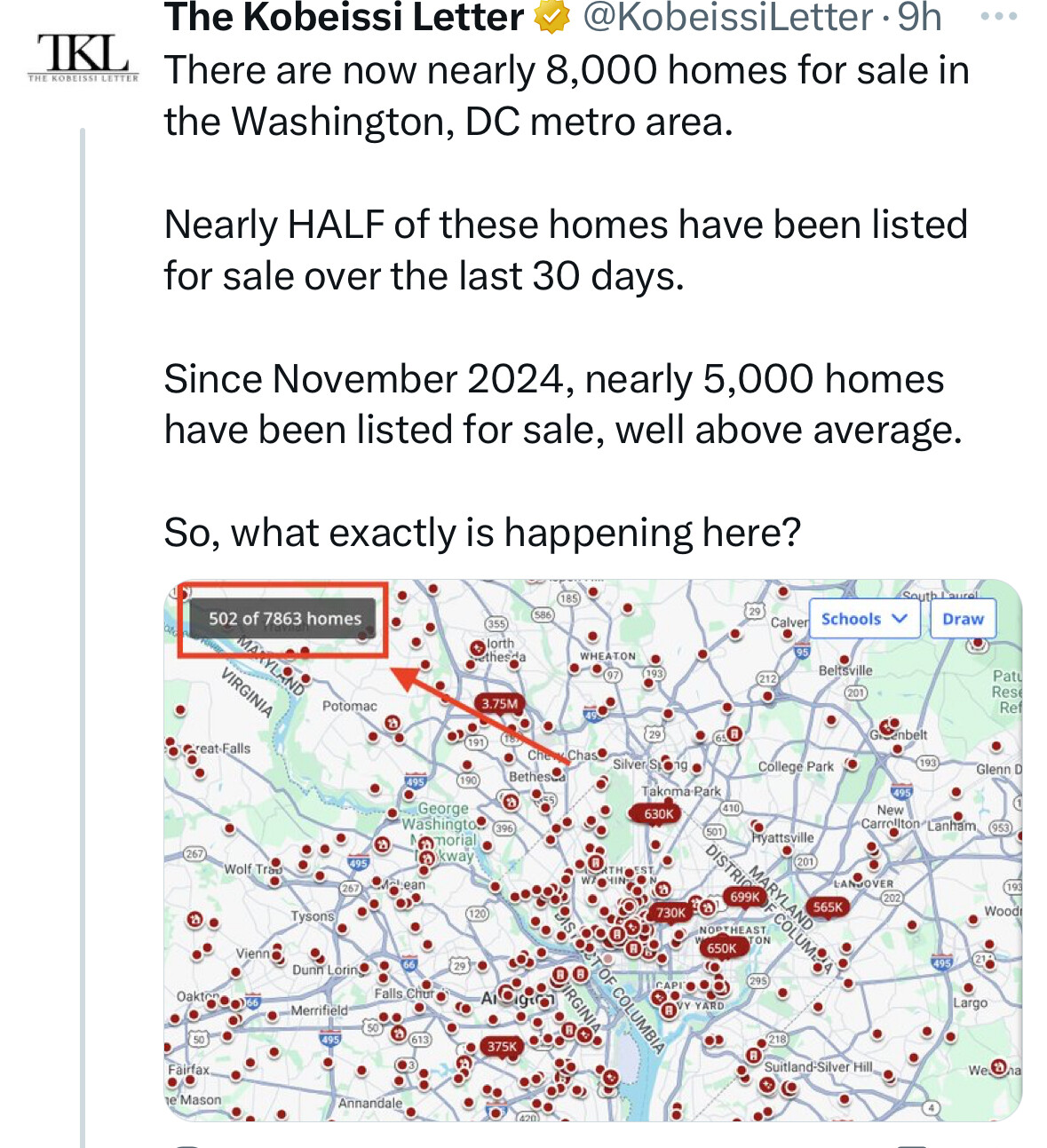Click The Kobeissi Letter display name
This screenshot has height=1148, width=1047.
(345, 17)
